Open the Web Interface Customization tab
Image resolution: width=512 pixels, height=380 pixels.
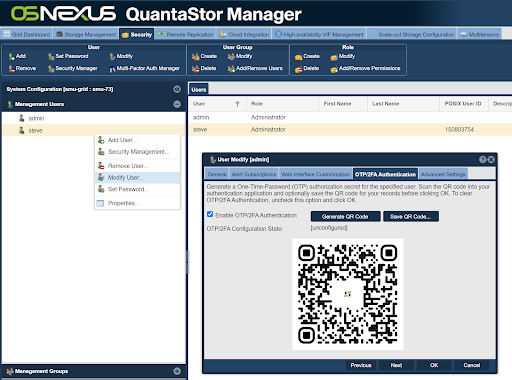tap(315, 174)
